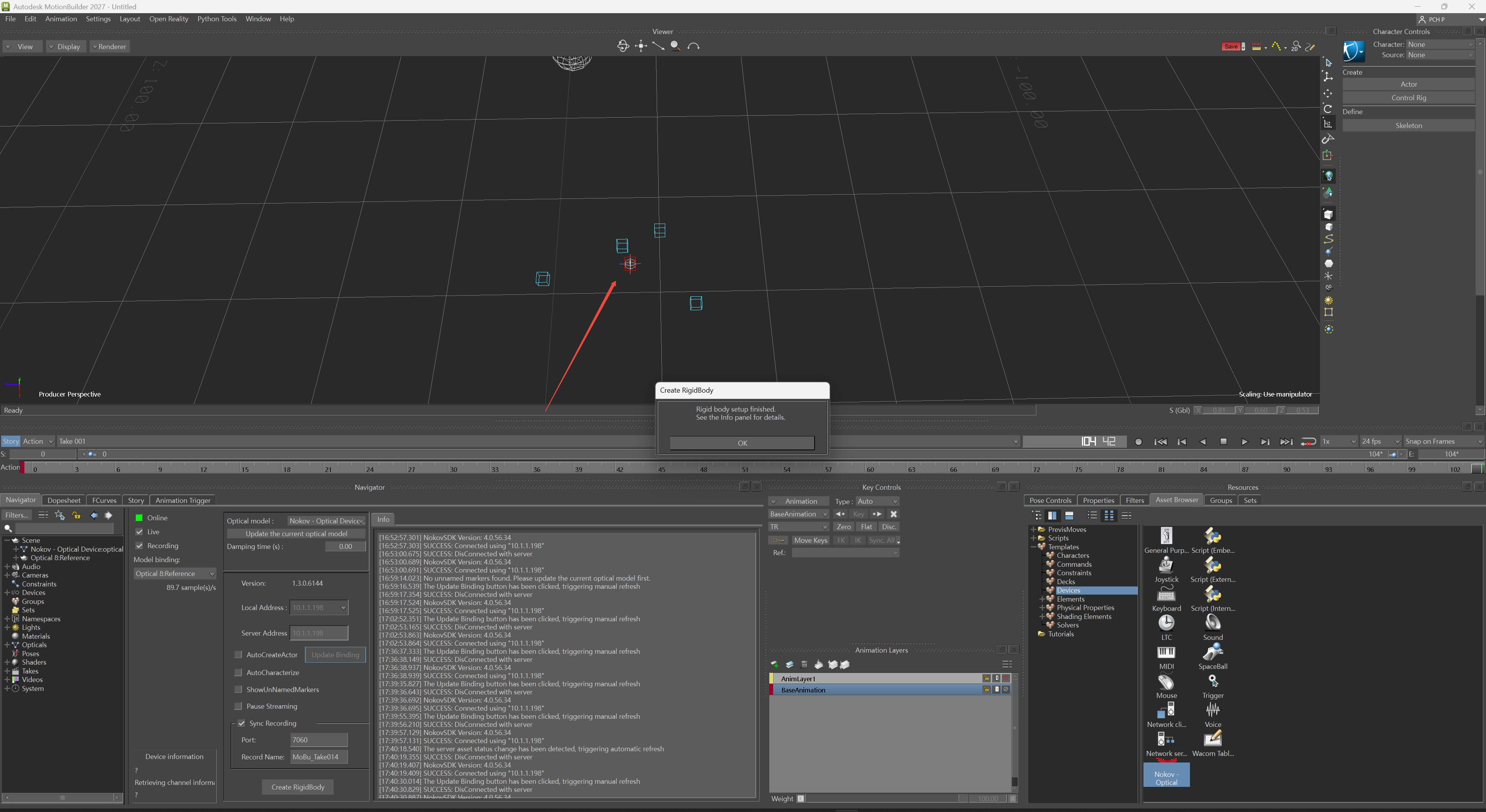Open the Python Tools menu
The image size is (1486, 812).
(217, 19)
